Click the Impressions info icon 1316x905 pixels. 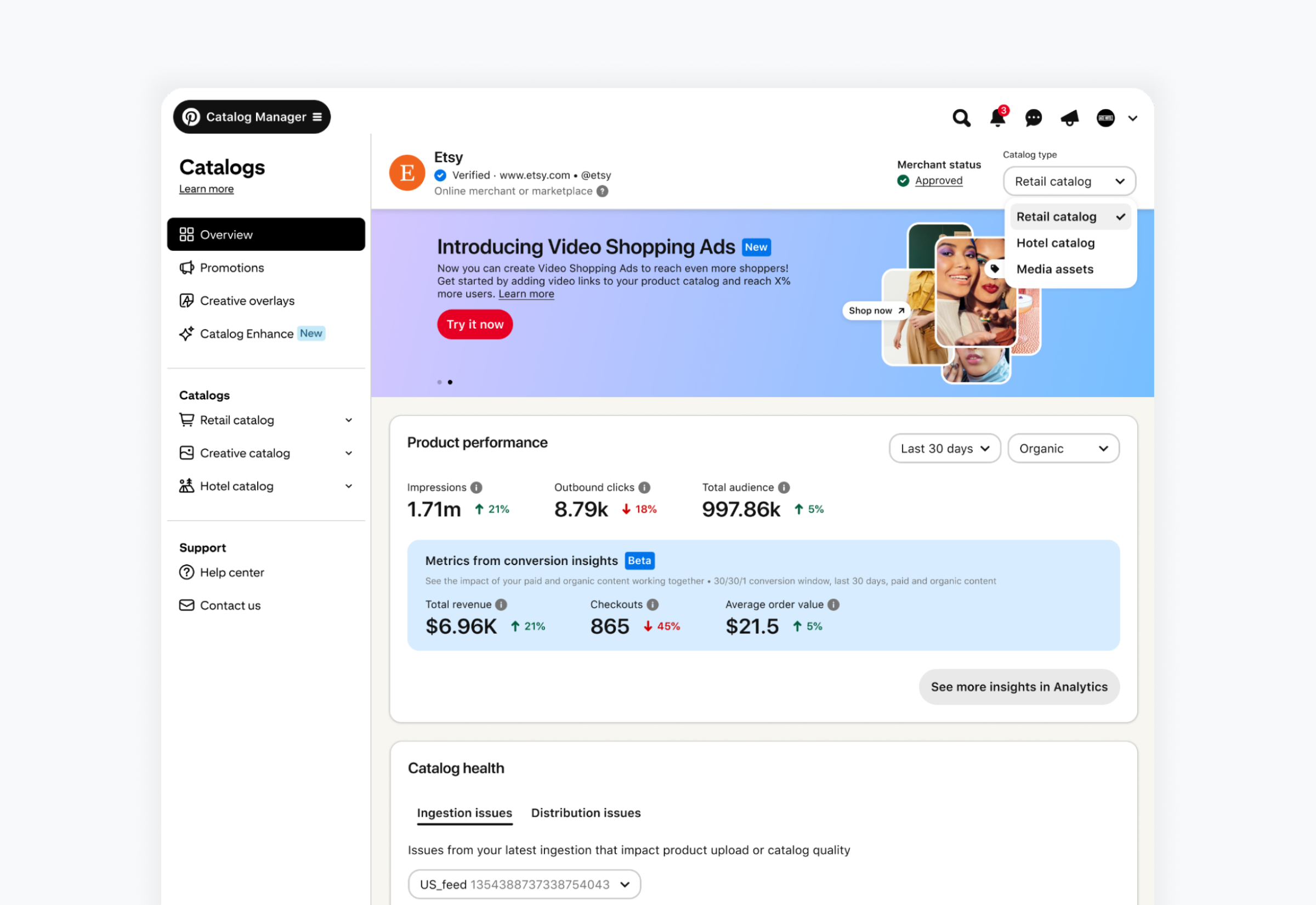tap(477, 488)
